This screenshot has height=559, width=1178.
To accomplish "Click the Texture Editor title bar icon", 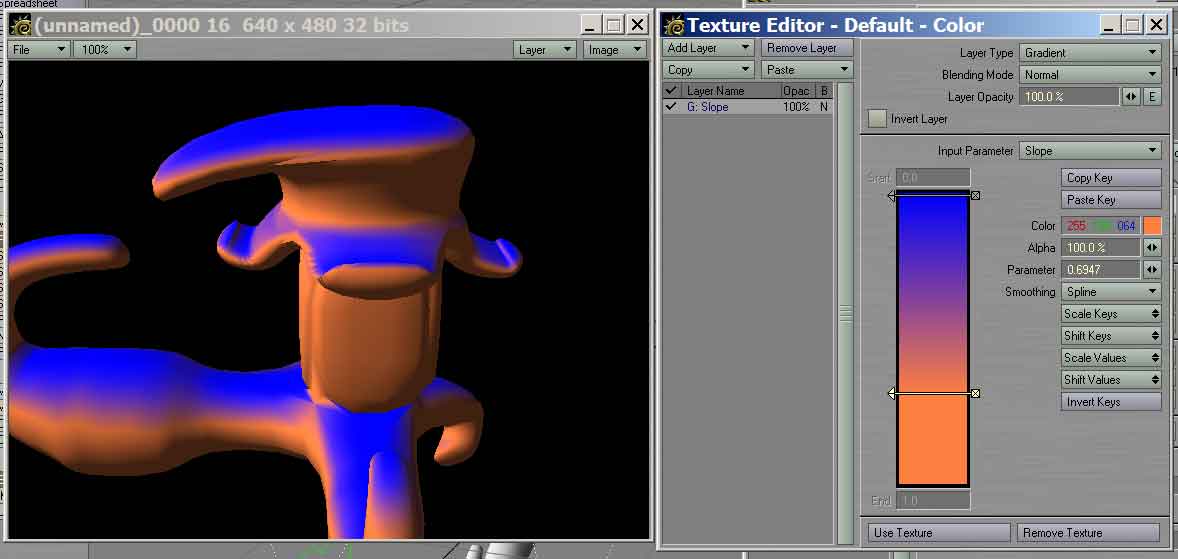I will pos(674,25).
